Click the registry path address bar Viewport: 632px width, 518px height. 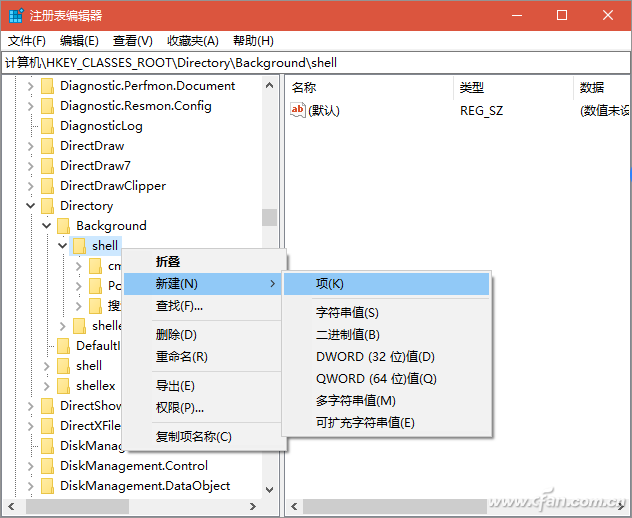pyautogui.click(x=316, y=63)
